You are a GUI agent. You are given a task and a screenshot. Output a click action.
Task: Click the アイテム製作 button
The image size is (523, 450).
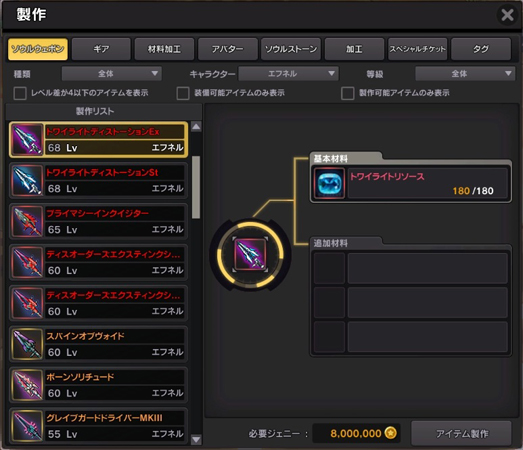[x=461, y=433]
